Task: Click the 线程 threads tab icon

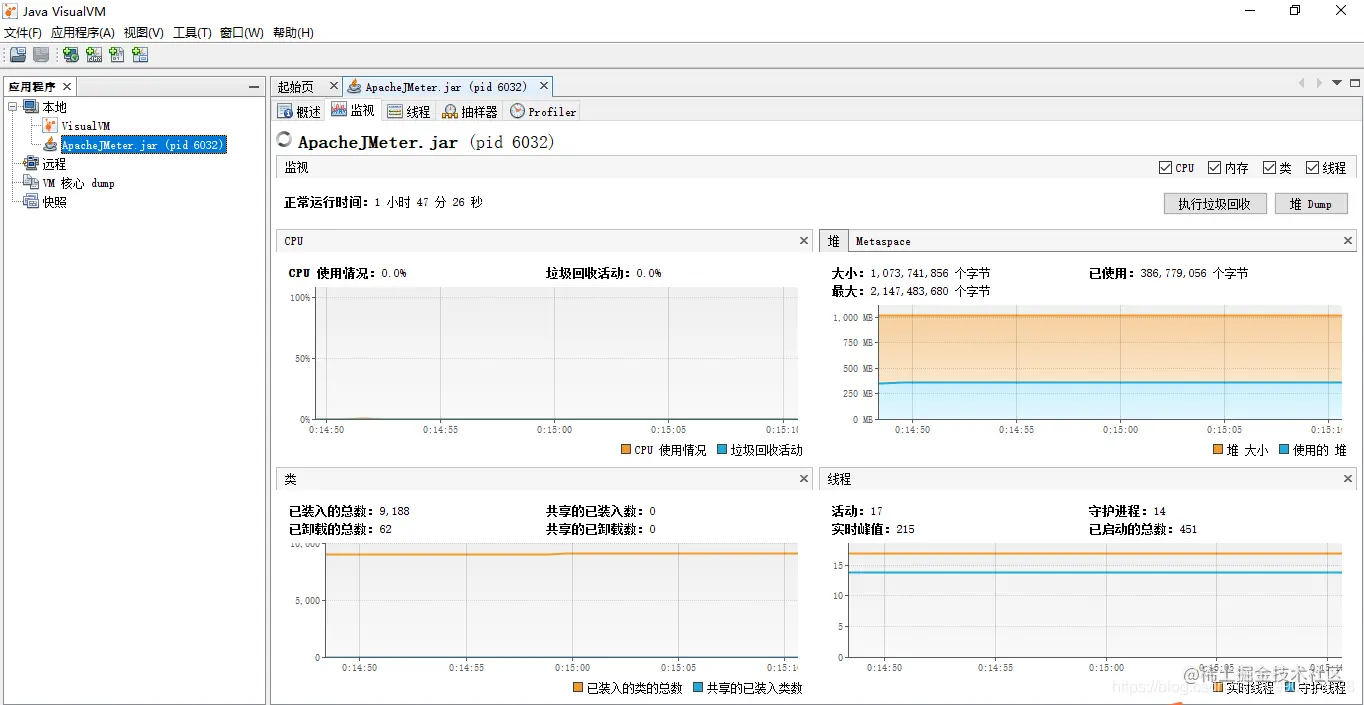Action: click(x=395, y=112)
